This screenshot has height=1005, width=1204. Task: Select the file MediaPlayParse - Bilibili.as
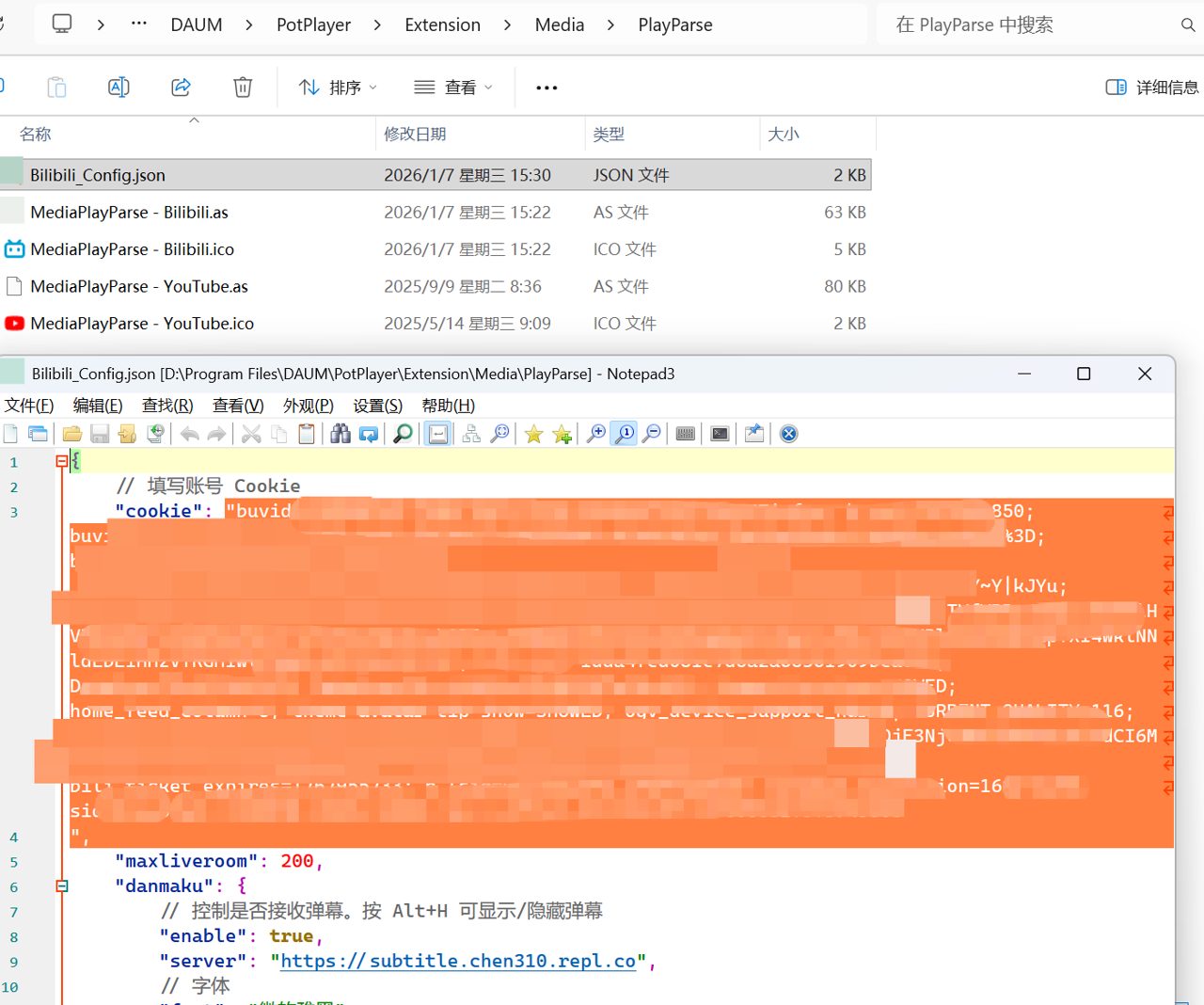click(436, 212)
